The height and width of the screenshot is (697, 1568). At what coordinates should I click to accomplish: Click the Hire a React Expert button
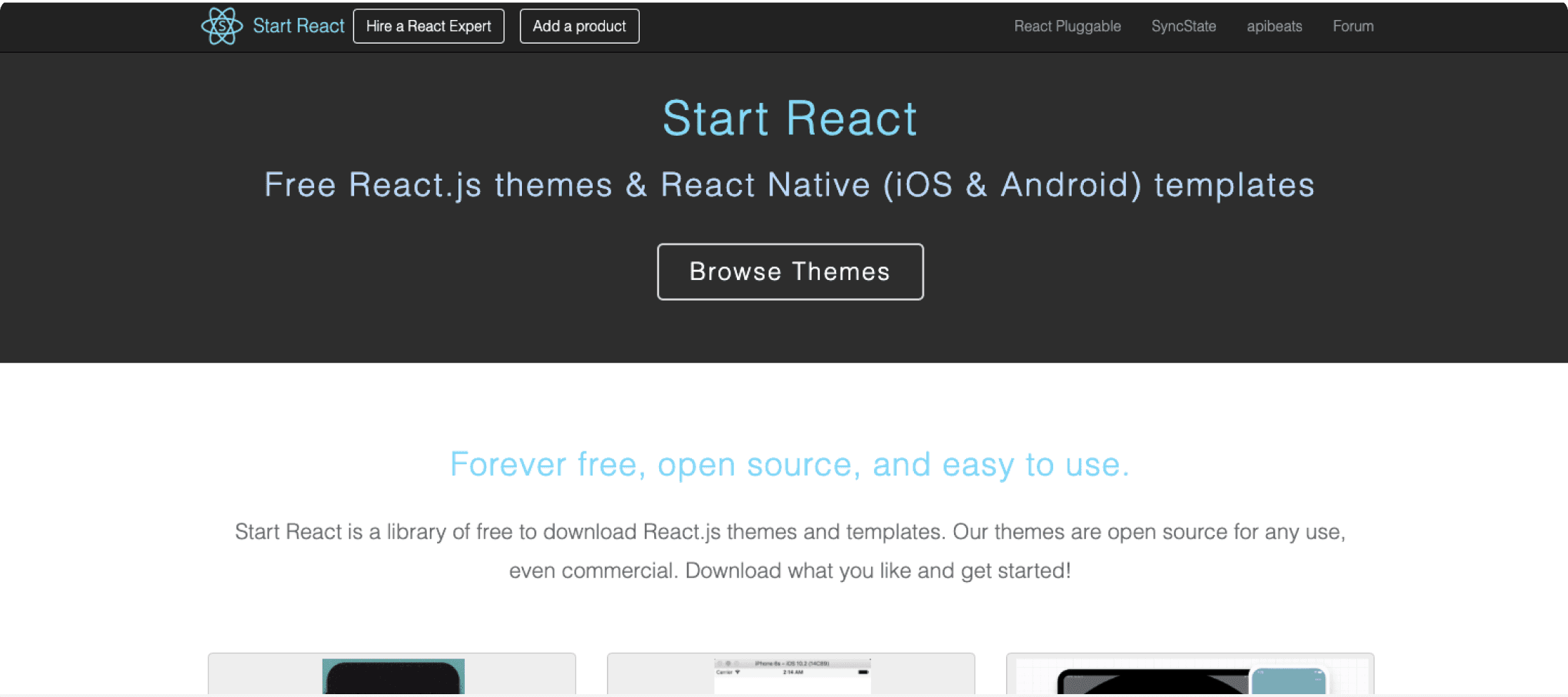[428, 26]
